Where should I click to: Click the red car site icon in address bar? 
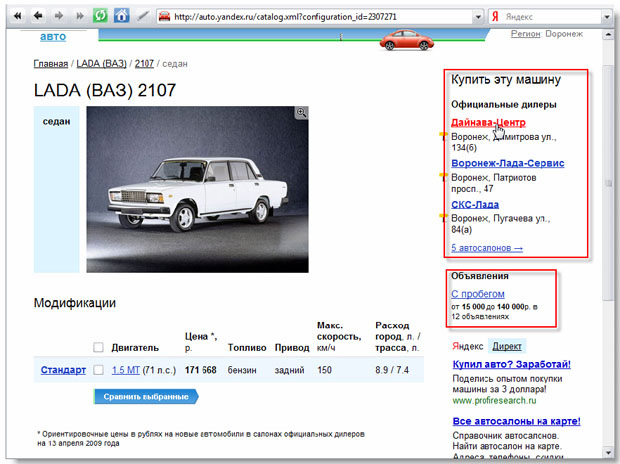(x=164, y=16)
